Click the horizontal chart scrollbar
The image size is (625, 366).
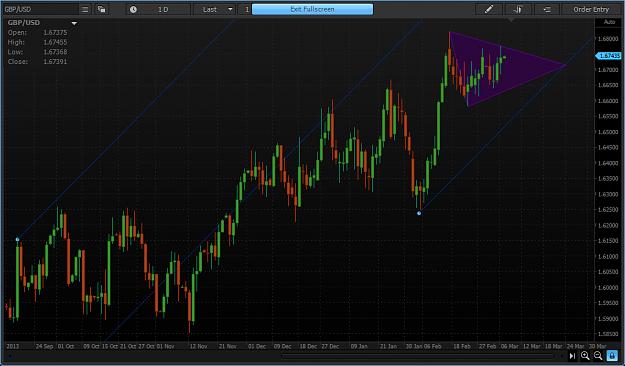point(417,356)
